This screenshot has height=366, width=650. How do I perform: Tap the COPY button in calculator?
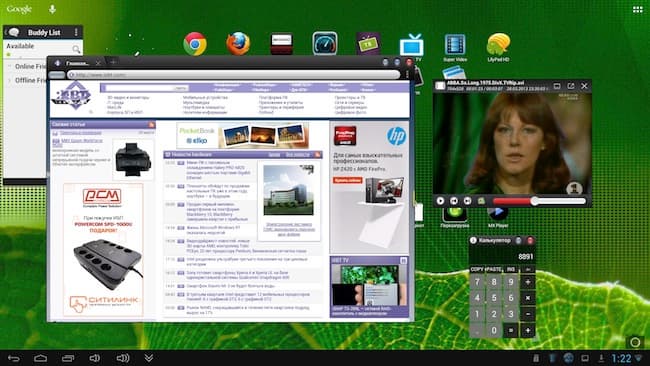click(x=477, y=269)
